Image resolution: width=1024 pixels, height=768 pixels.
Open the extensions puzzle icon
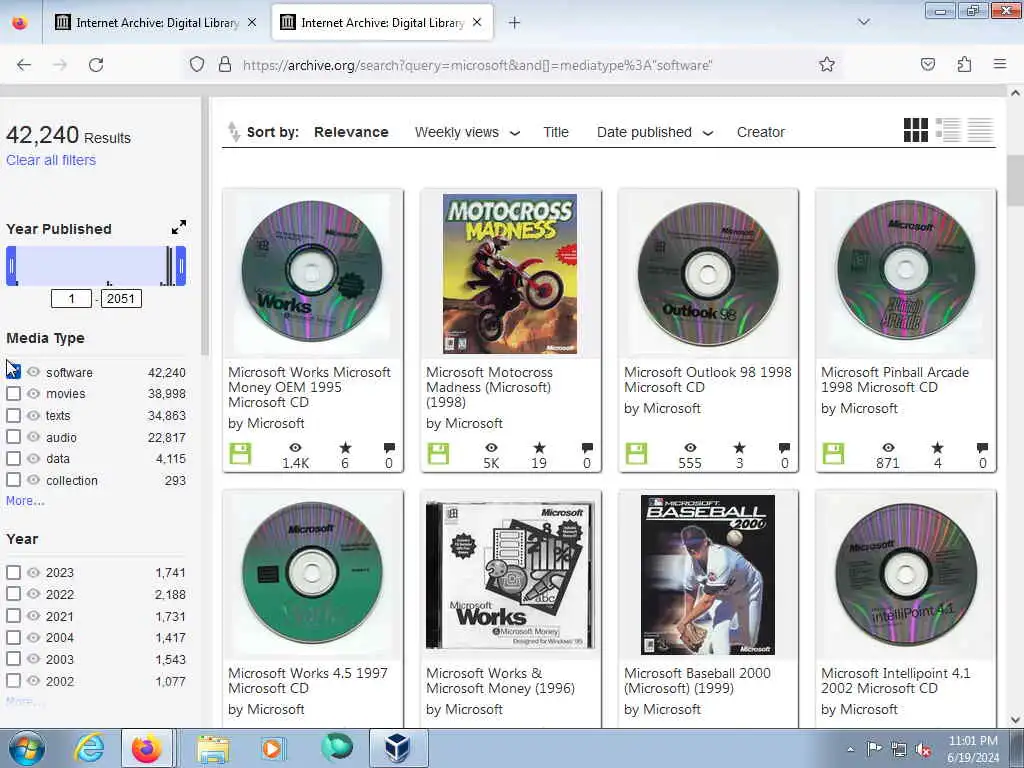tap(964, 65)
